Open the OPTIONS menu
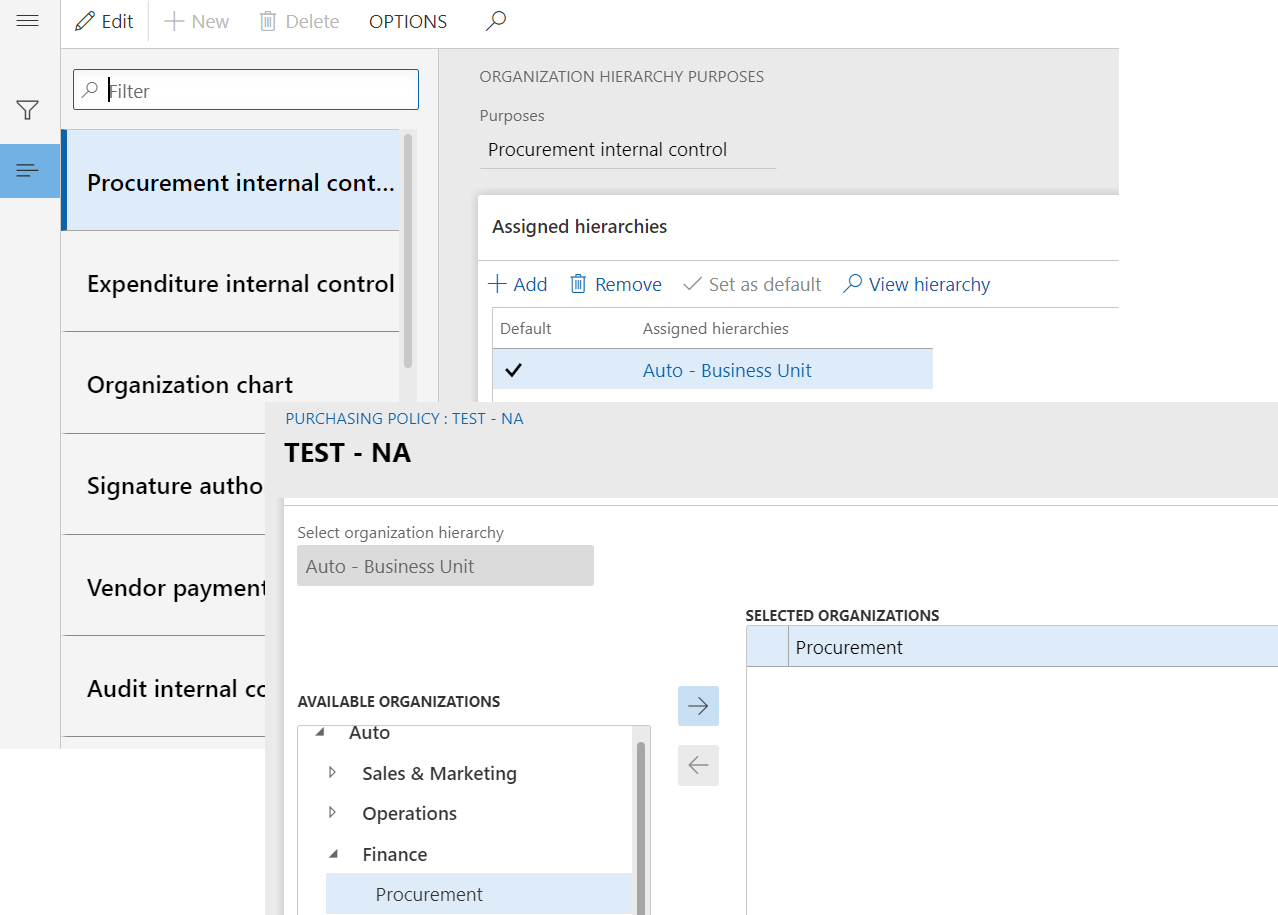The width and height of the screenshot is (1278, 915). click(x=408, y=21)
